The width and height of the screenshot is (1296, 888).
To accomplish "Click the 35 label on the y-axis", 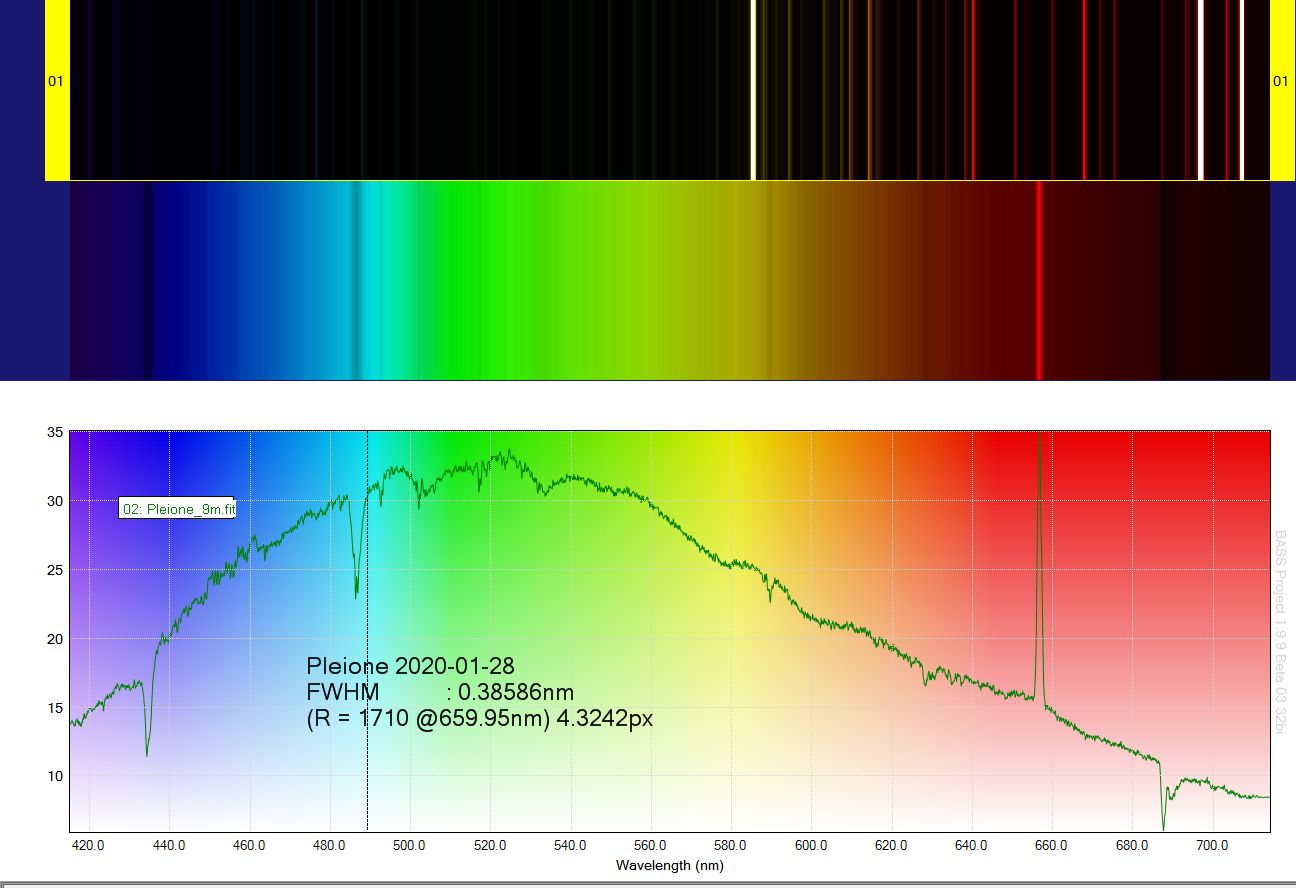I will point(55,432).
